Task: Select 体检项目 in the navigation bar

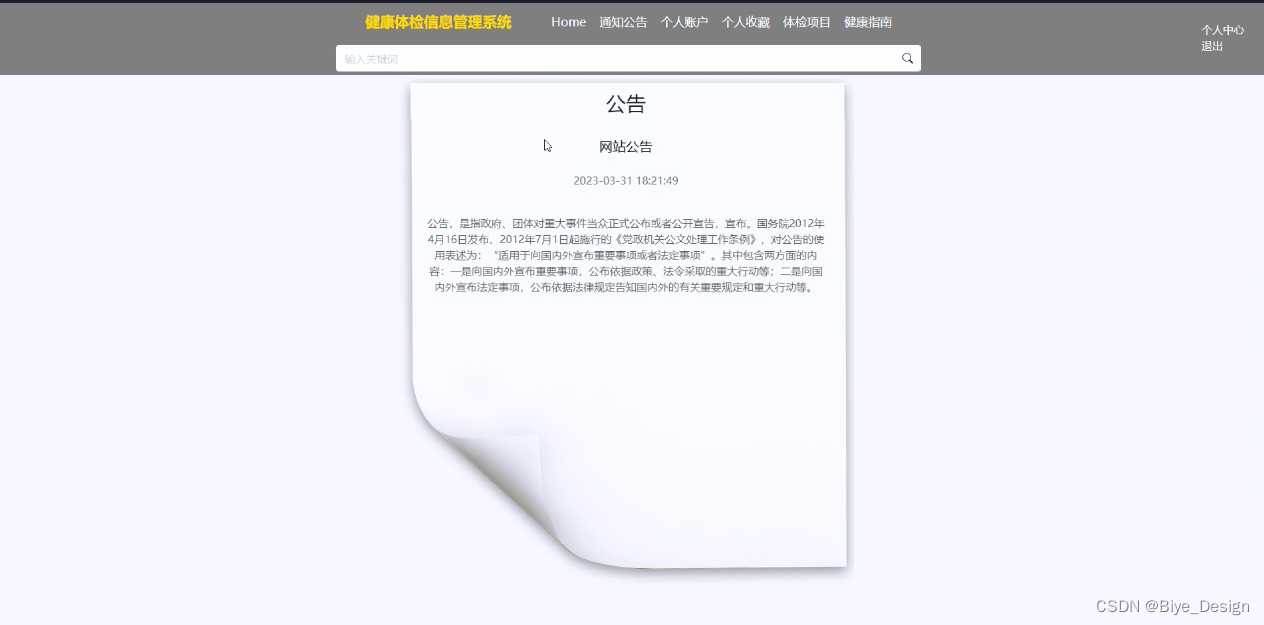Action: tap(806, 22)
